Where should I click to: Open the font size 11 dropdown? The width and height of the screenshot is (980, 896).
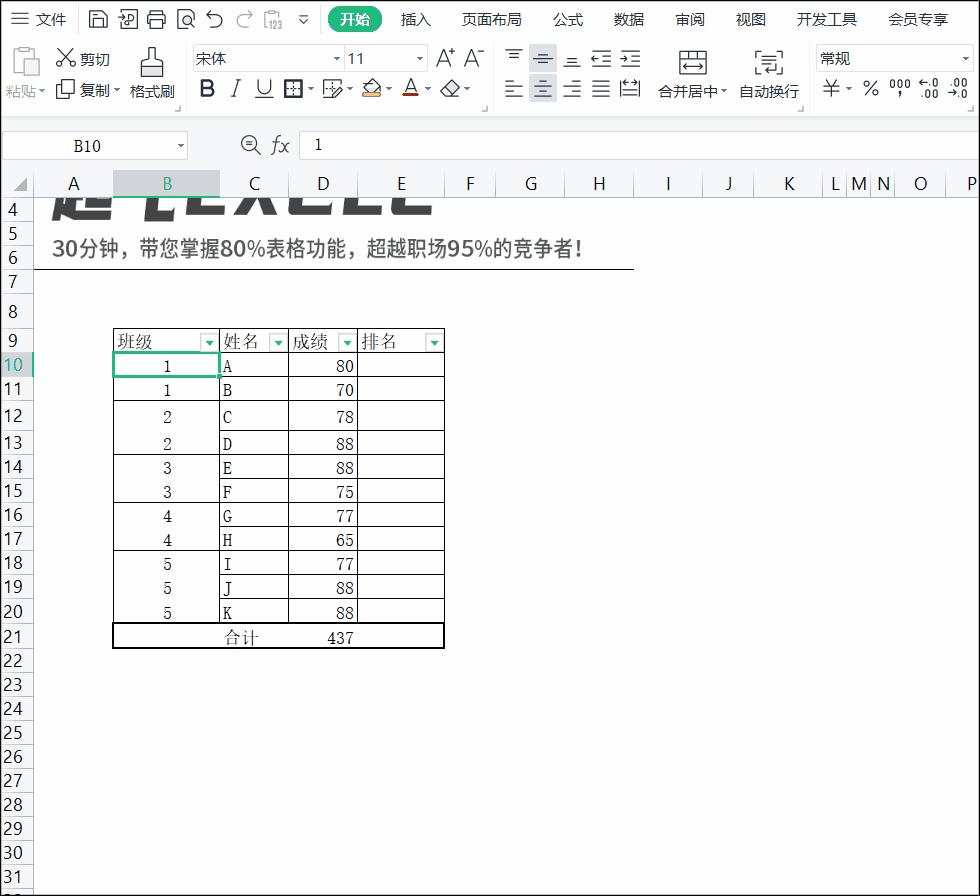click(420, 59)
